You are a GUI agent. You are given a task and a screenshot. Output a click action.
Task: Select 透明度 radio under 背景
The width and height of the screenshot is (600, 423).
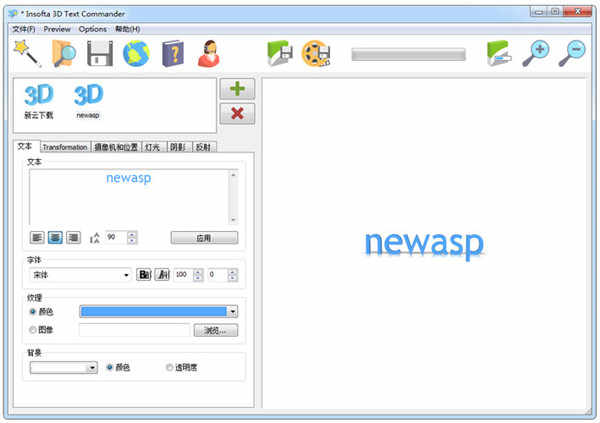point(170,367)
